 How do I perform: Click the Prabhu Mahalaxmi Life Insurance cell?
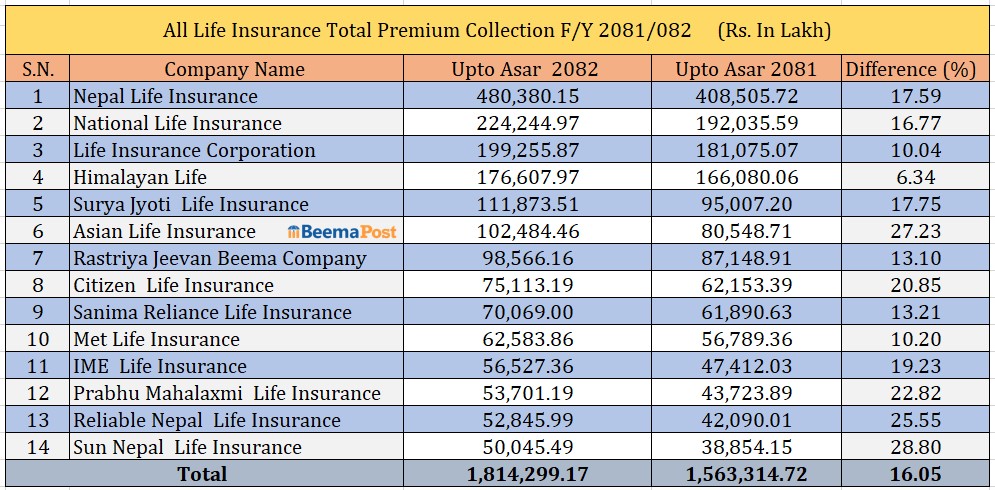[x=227, y=393]
